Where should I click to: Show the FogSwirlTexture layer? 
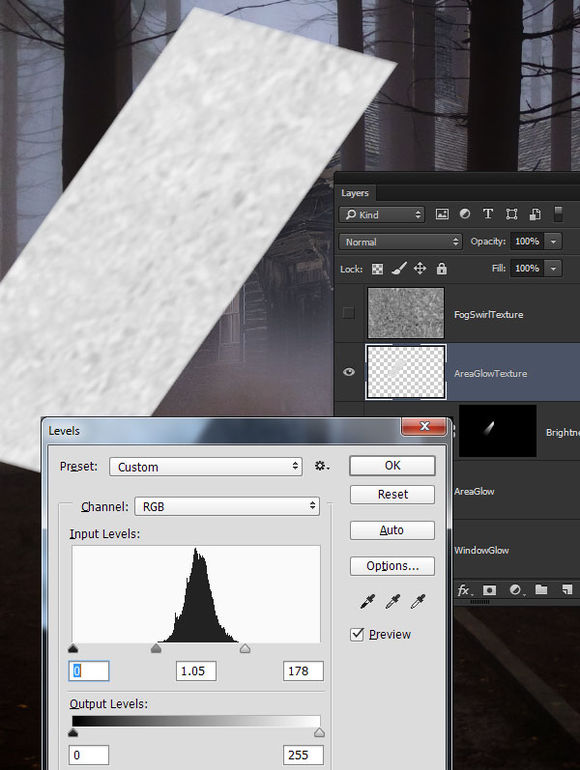pos(348,312)
